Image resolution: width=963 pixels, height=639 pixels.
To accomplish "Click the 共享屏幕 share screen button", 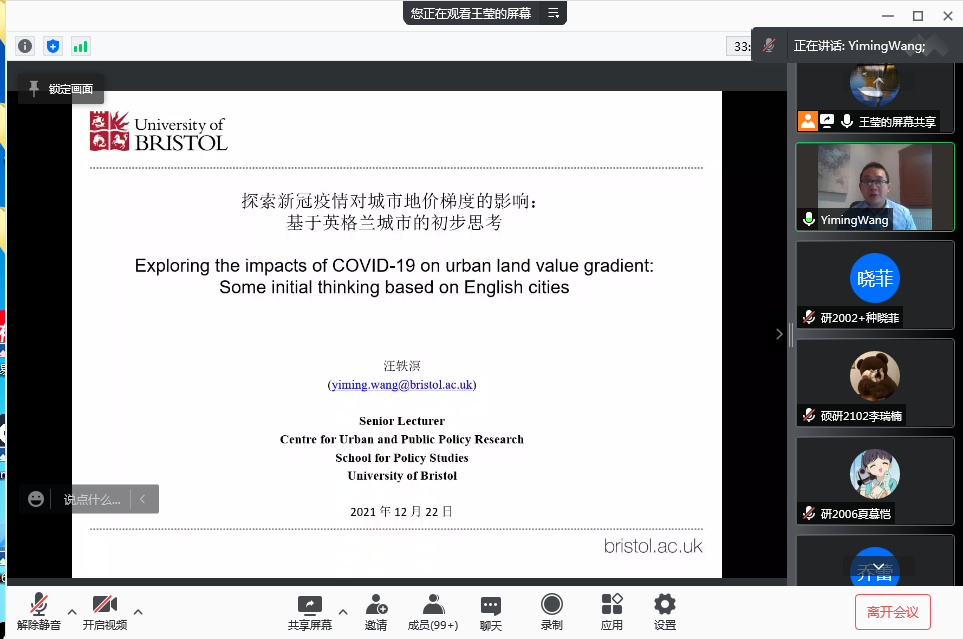I will 311,611.
